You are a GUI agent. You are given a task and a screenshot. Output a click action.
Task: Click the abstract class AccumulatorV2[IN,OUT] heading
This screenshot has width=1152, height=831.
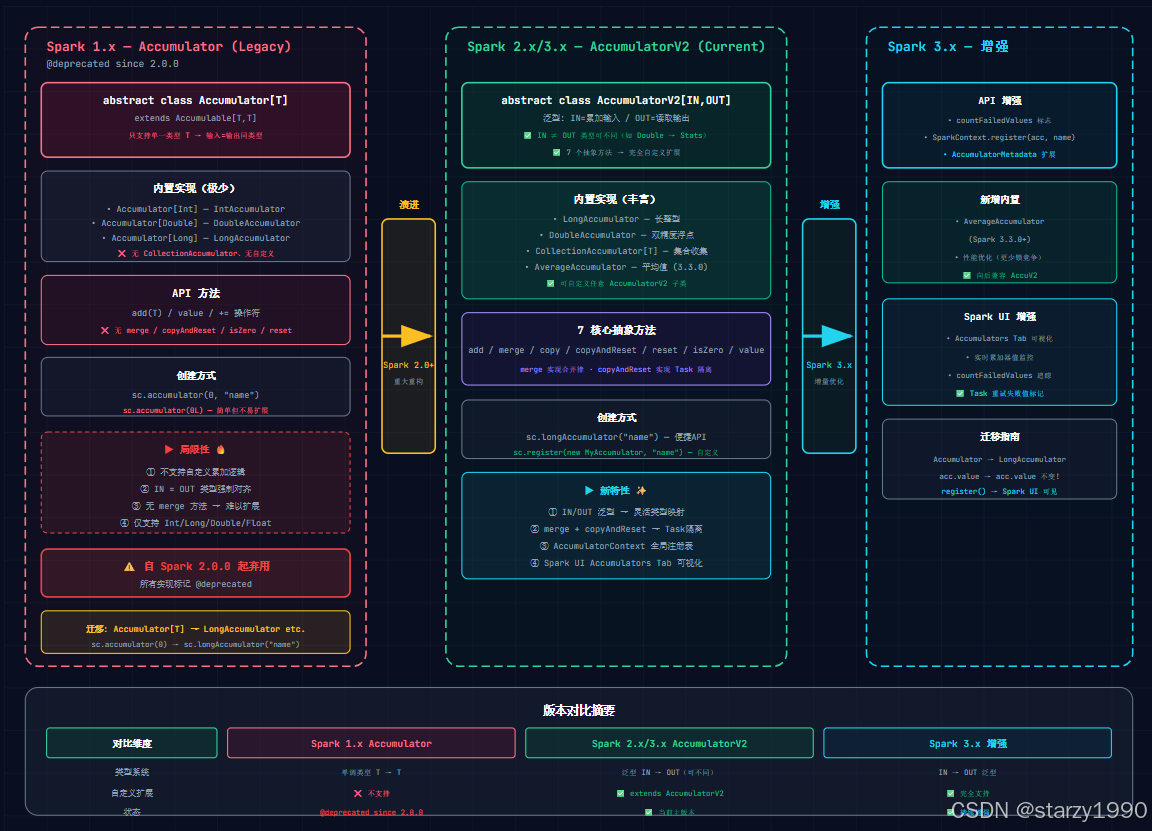(616, 100)
